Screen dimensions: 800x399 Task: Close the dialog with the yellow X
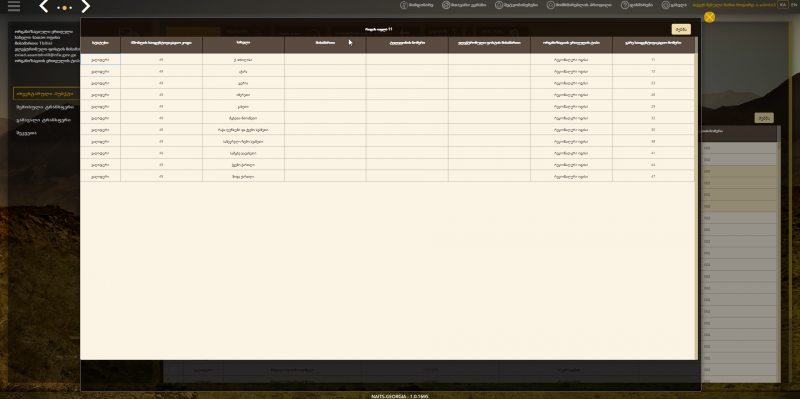[709, 17]
